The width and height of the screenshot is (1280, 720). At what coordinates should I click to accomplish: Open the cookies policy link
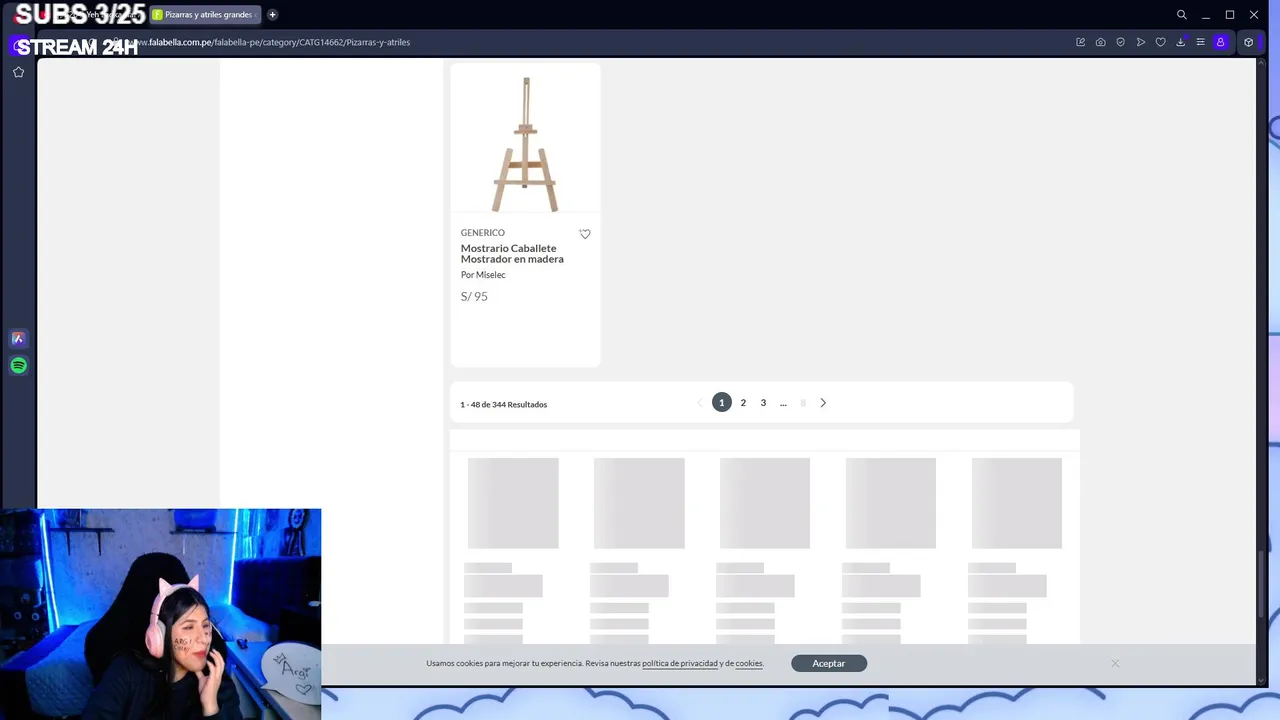[749, 663]
